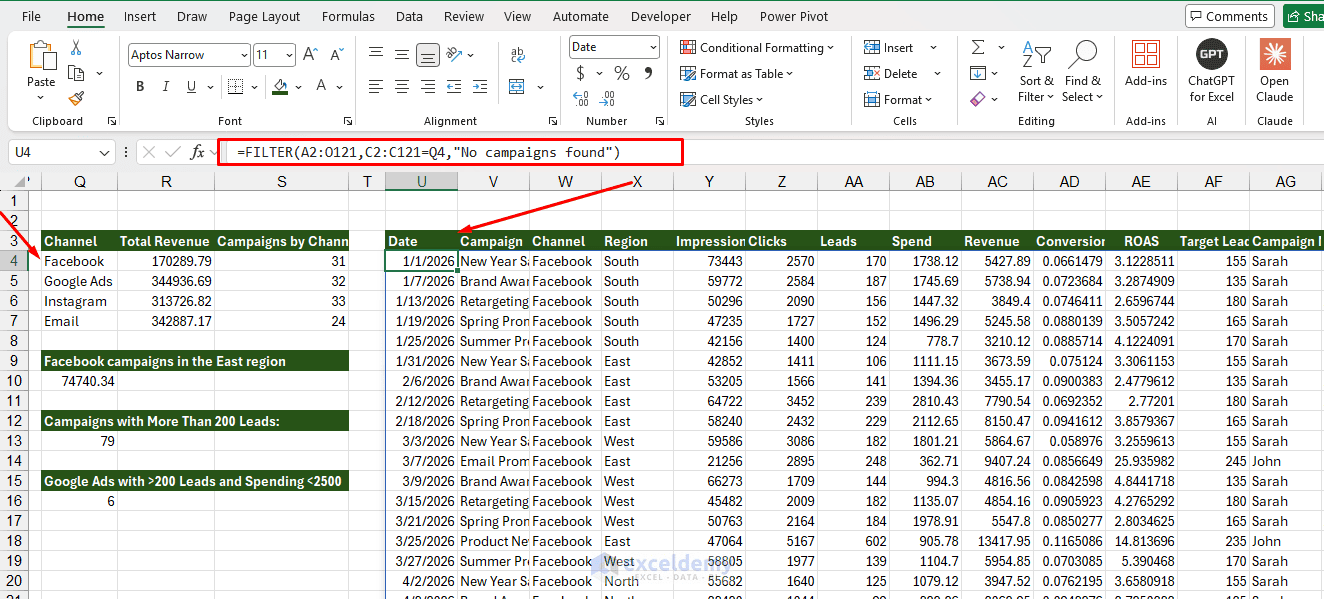Click the AutoSum sigma icon
This screenshot has height=599, width=1324.
978,48
